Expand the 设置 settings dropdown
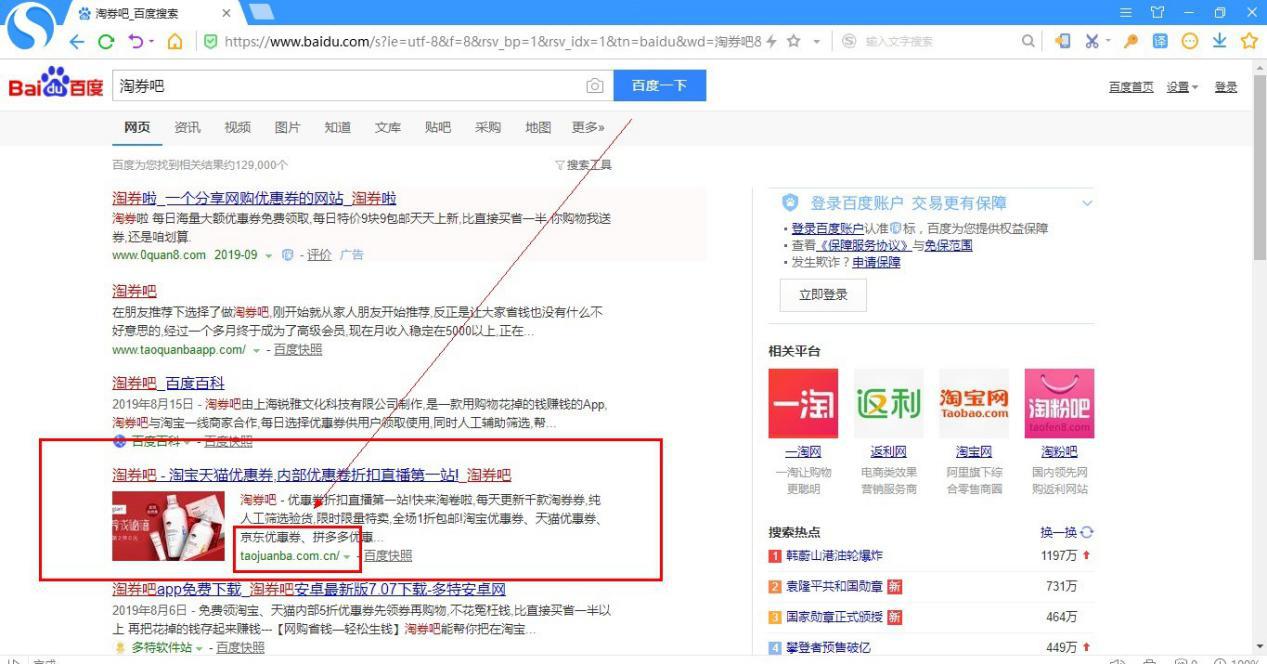The image size is (1267, 664). 1181,87
